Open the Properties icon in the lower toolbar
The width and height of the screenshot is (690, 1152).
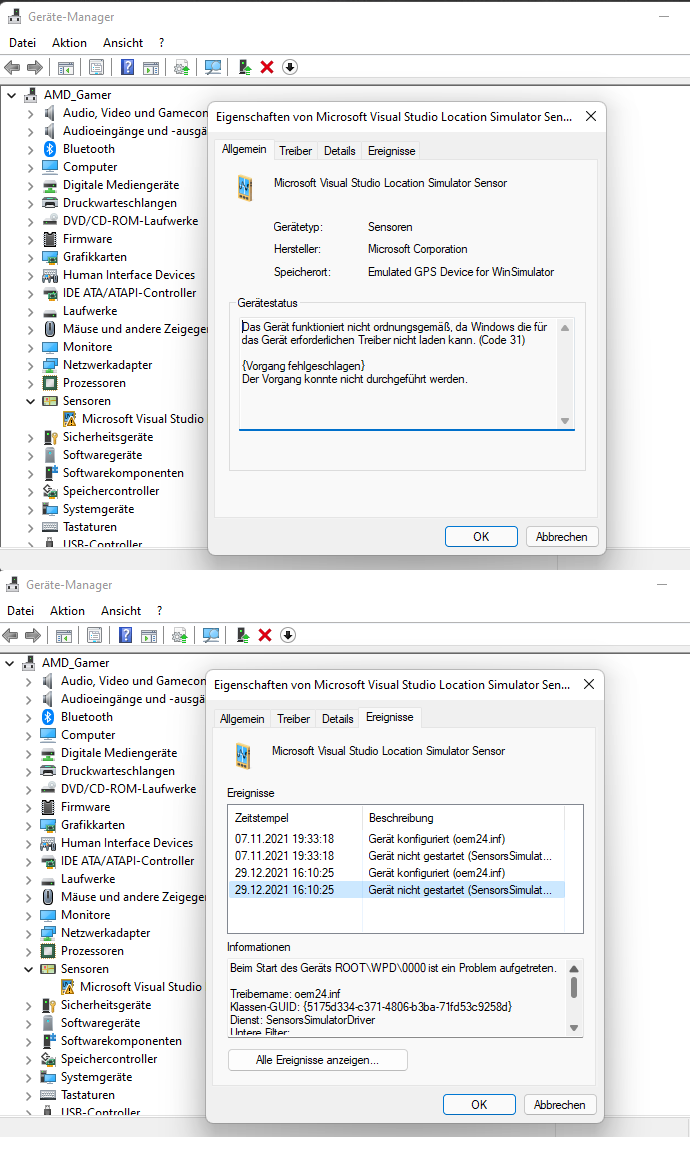tap(94, 636)
